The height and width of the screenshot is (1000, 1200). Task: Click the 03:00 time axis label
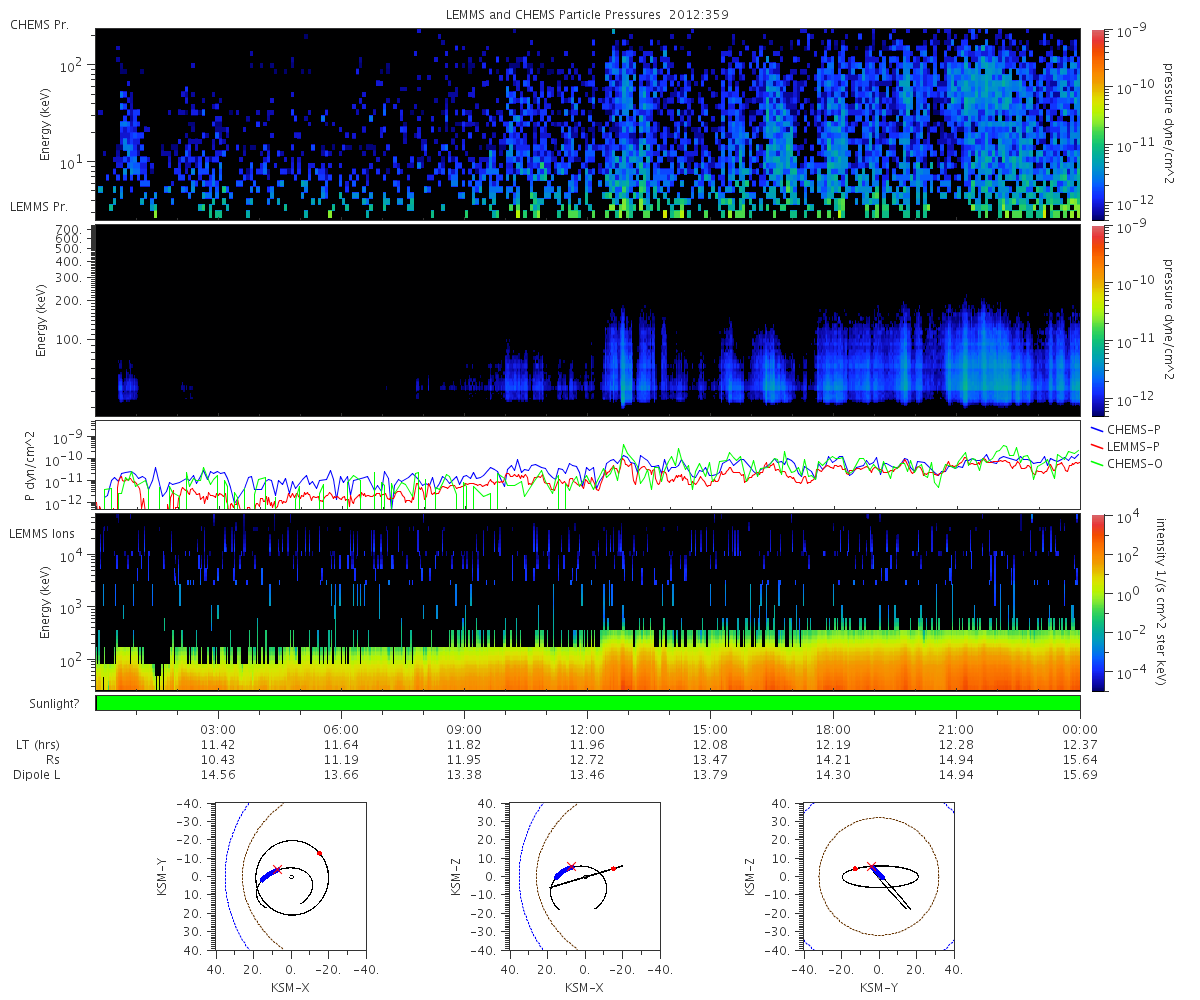coord(218,730)
